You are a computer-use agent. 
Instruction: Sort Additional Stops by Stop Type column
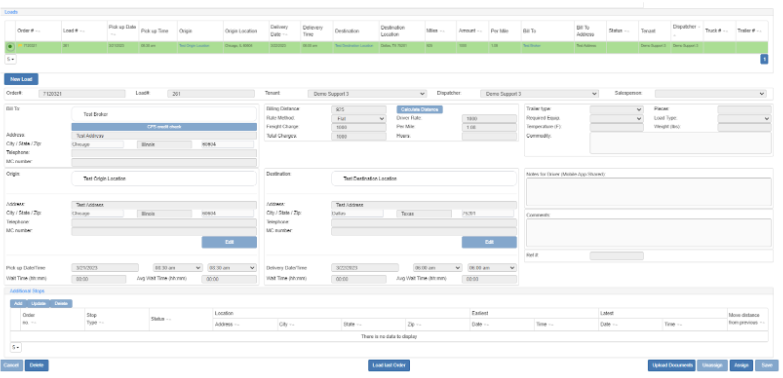[95, 319]
